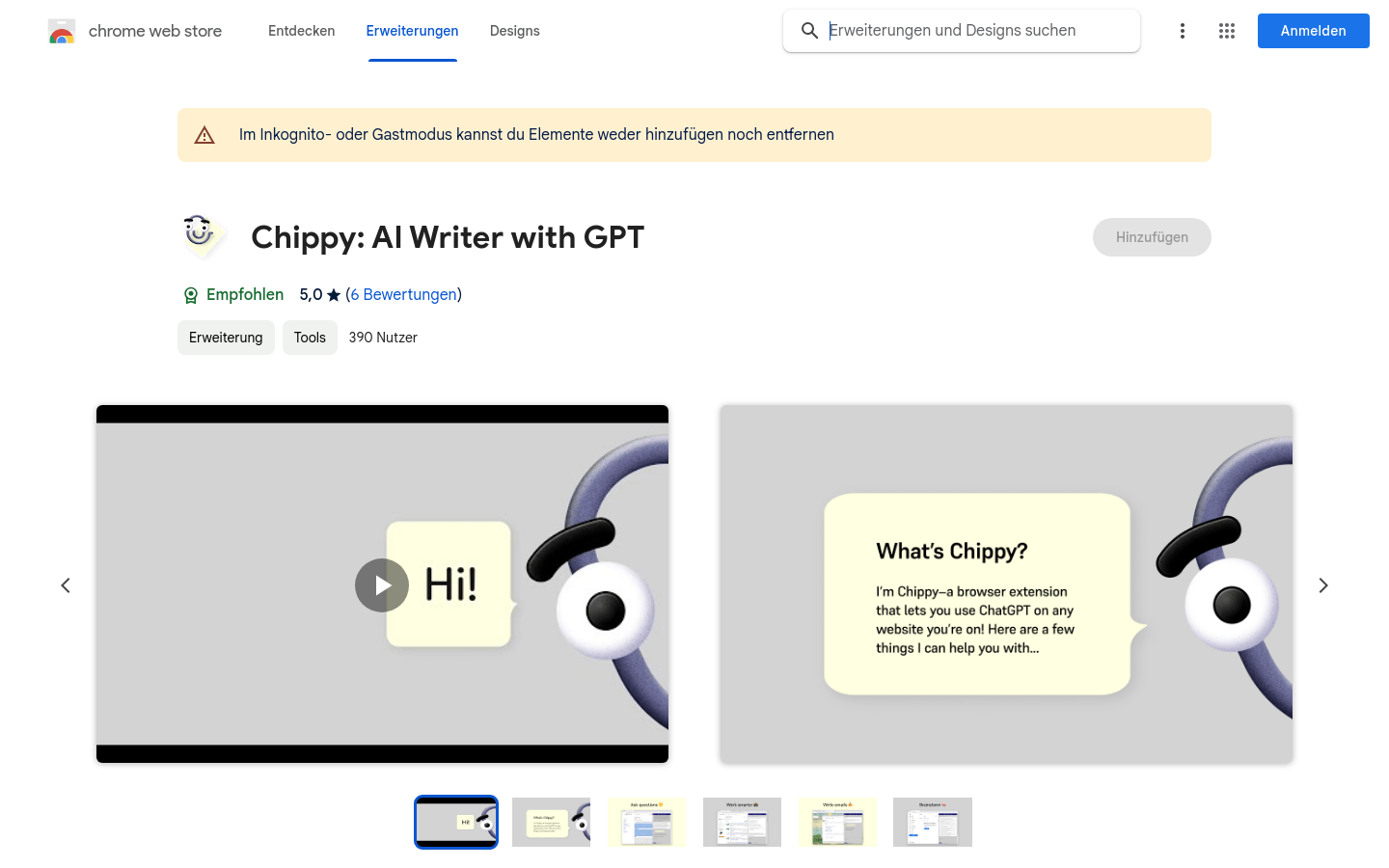
Task: Open the Google apps grid
Action: (x=1227, y=31)
